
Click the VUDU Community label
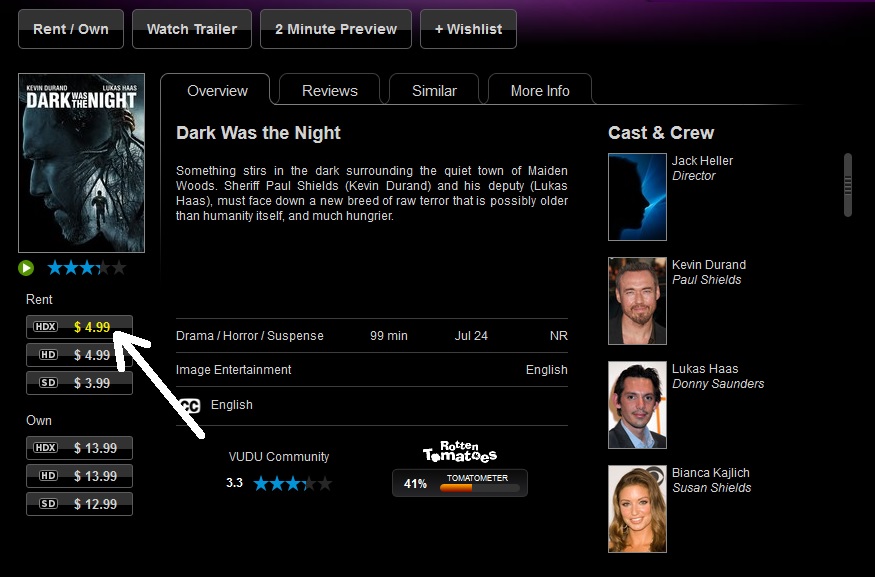279,457
